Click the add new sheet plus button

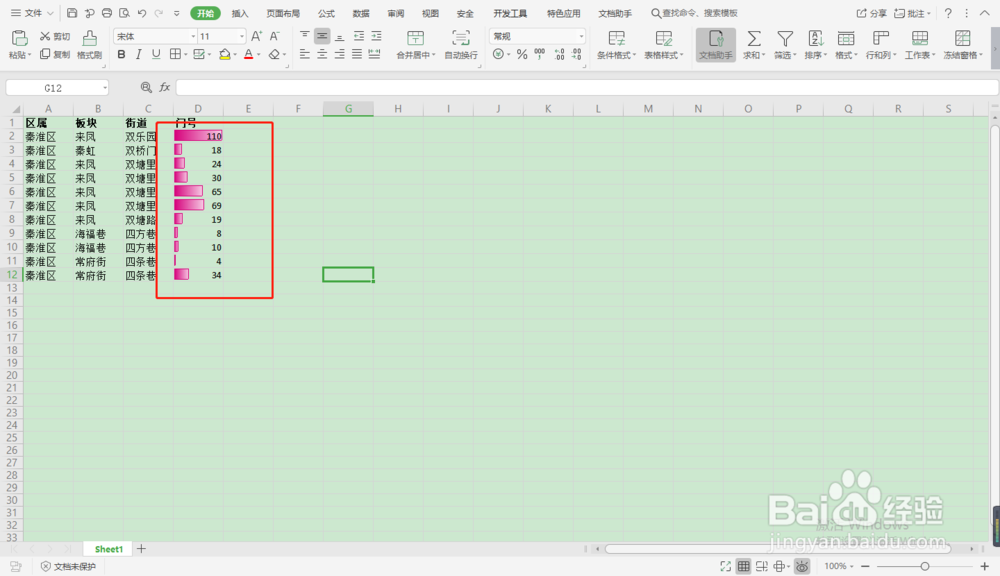(x=141, y=549)
